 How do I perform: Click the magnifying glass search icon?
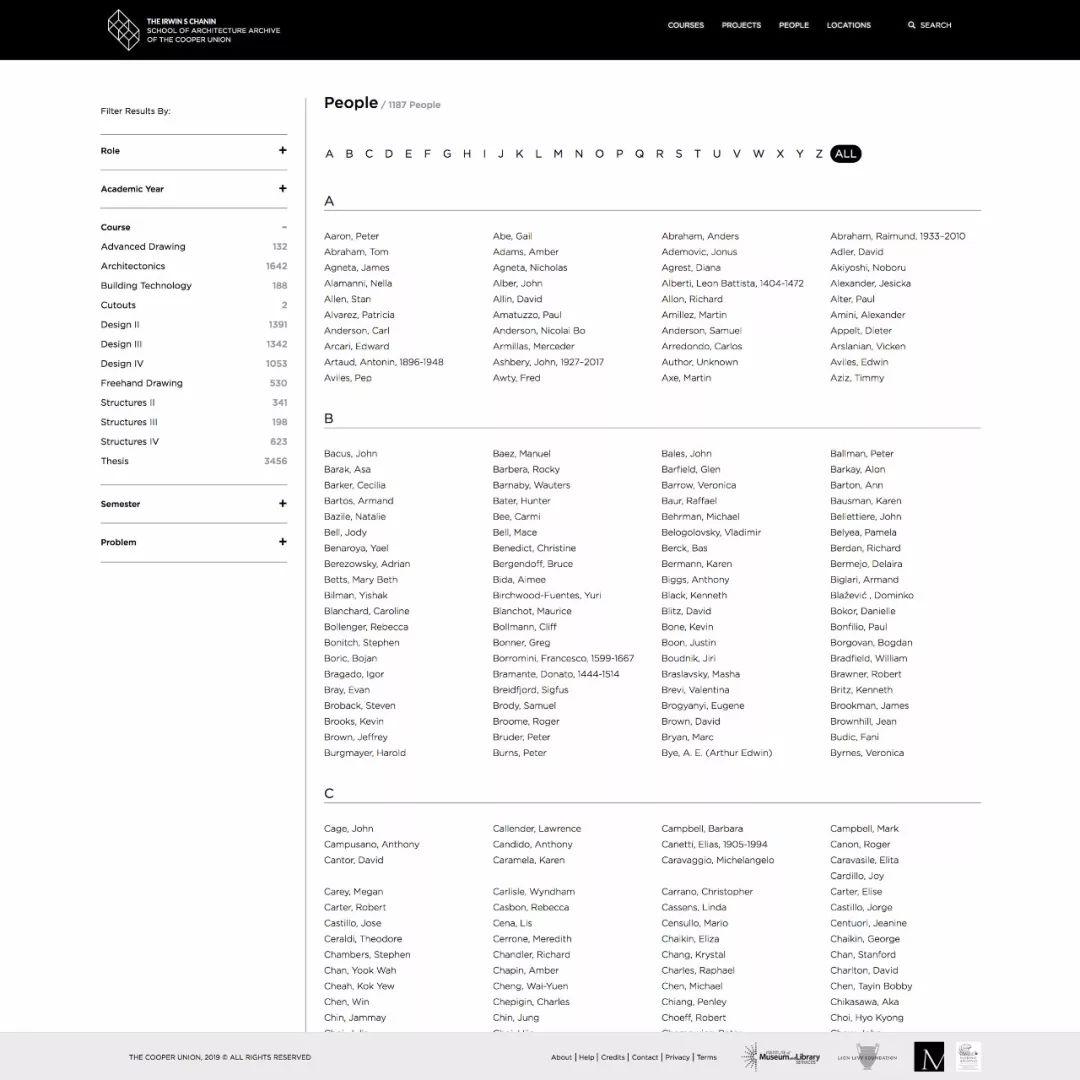tap(911, 25)
